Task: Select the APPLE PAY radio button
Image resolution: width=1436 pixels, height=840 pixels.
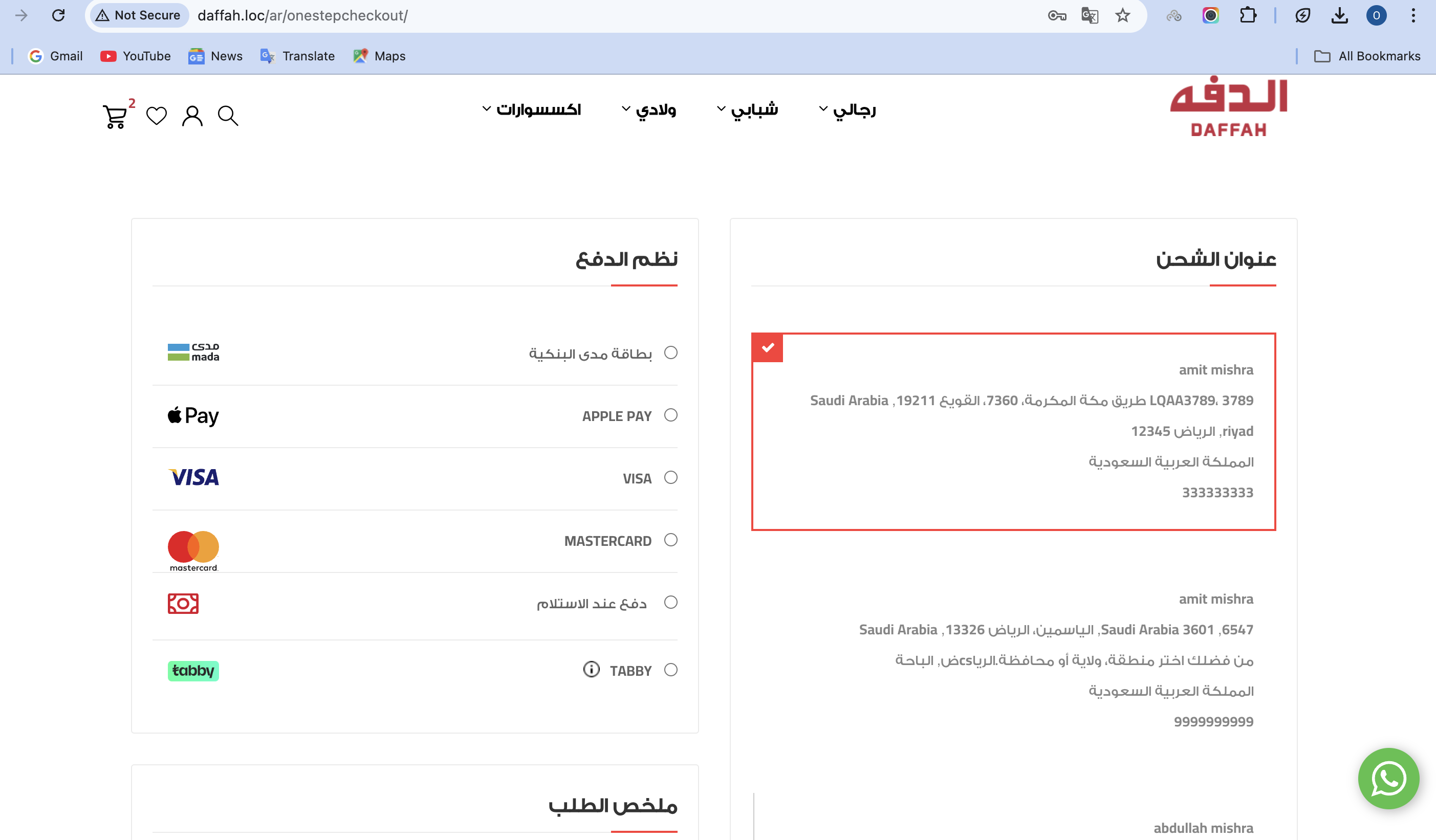Action: point(671,415)
